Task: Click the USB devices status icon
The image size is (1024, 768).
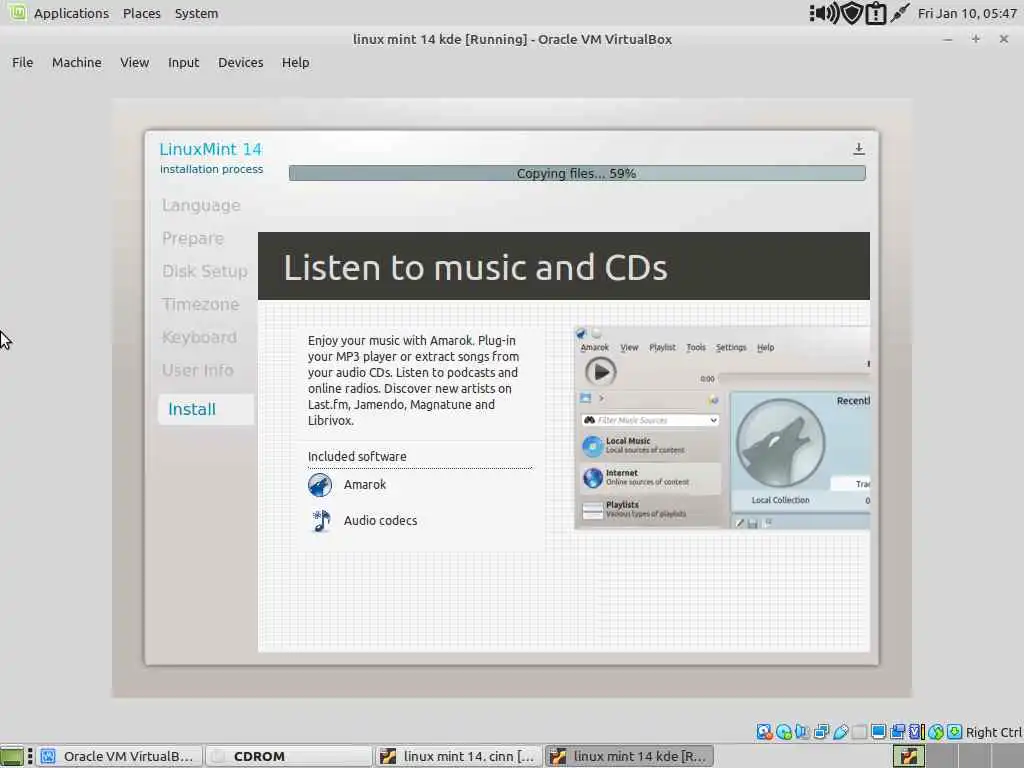Action: tap(840, 732)
